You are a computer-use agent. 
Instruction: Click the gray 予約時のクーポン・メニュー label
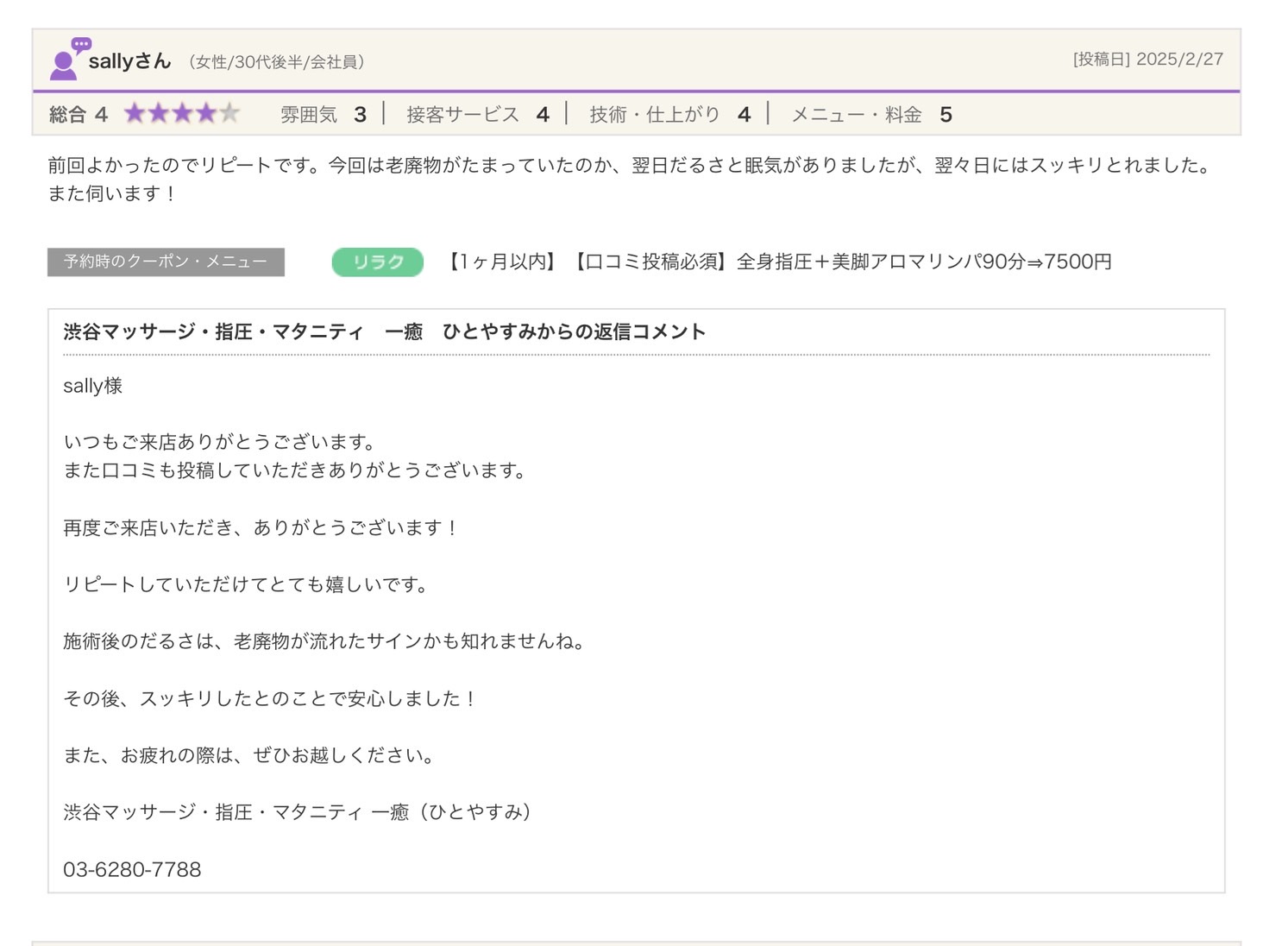(x=166, y=262)
